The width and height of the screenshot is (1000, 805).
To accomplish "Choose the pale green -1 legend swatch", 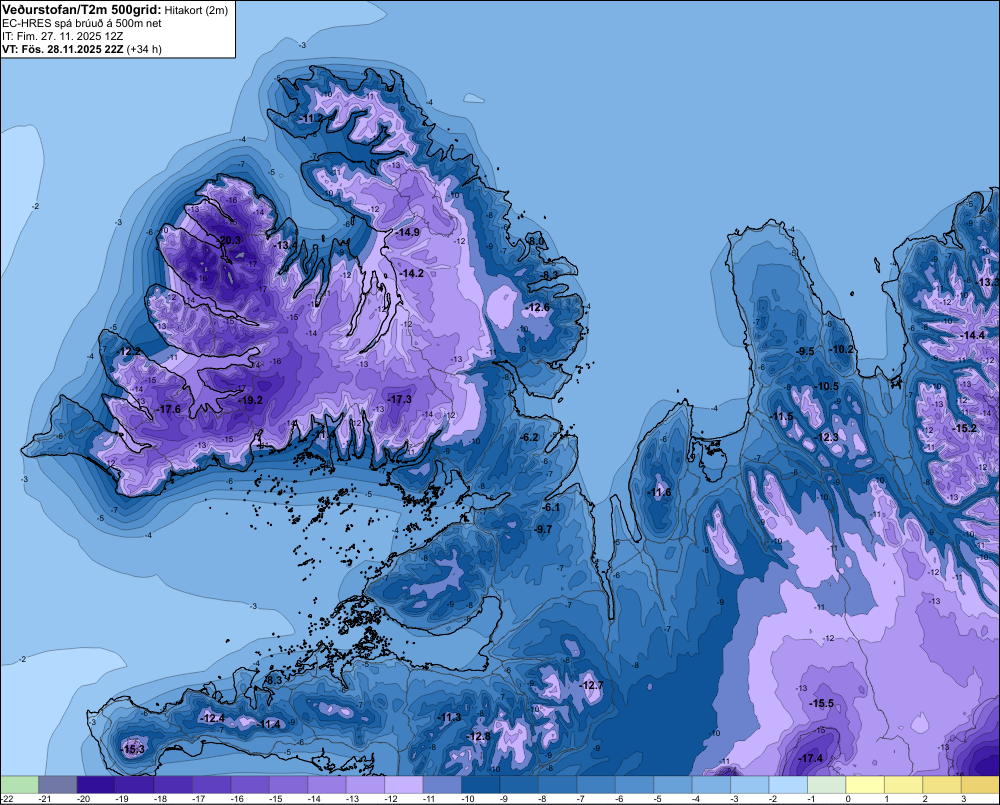I will (827, 785).
